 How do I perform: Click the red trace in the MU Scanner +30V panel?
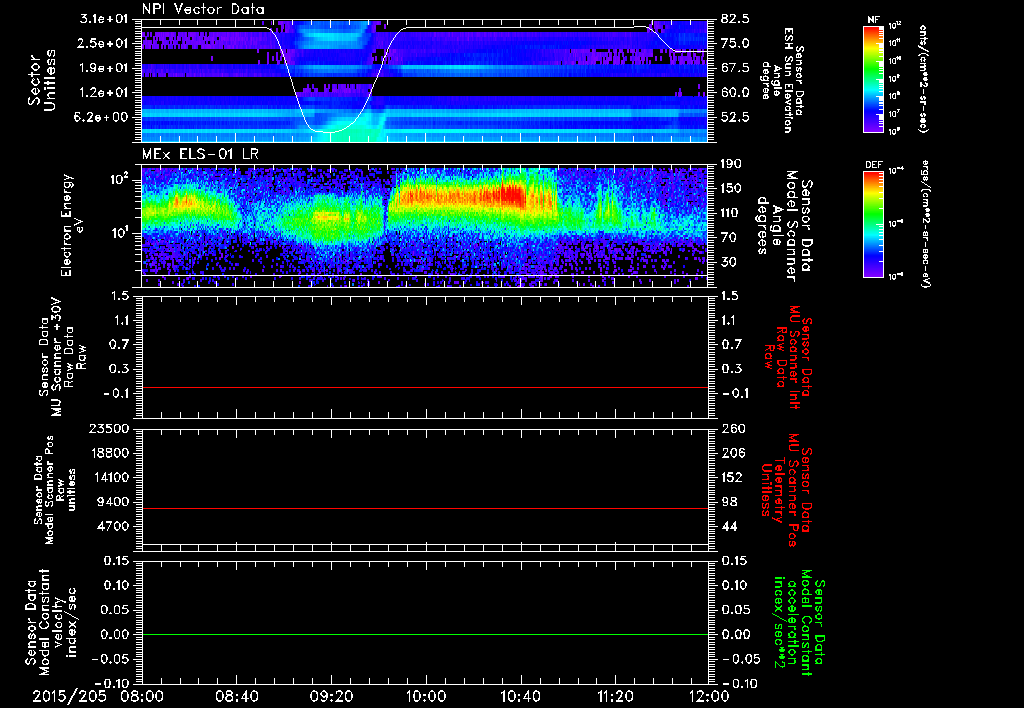pyautogui.click(x=425, y=388)
